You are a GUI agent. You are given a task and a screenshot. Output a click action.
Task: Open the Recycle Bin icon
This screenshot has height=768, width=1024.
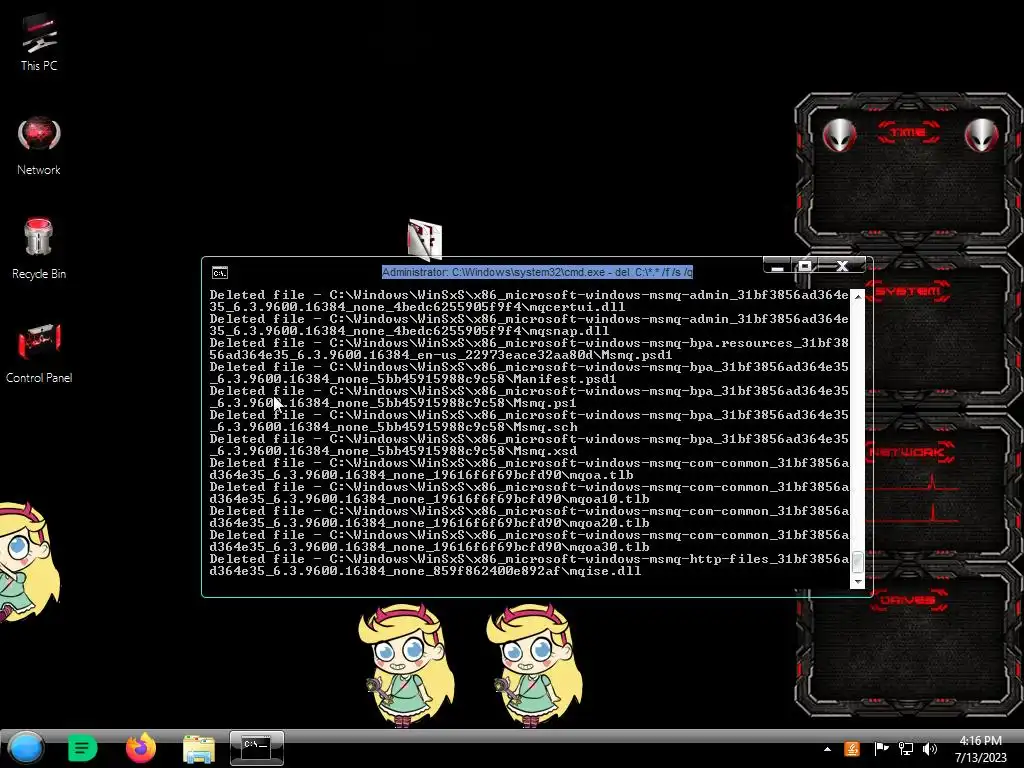click(x=39, y=249)
